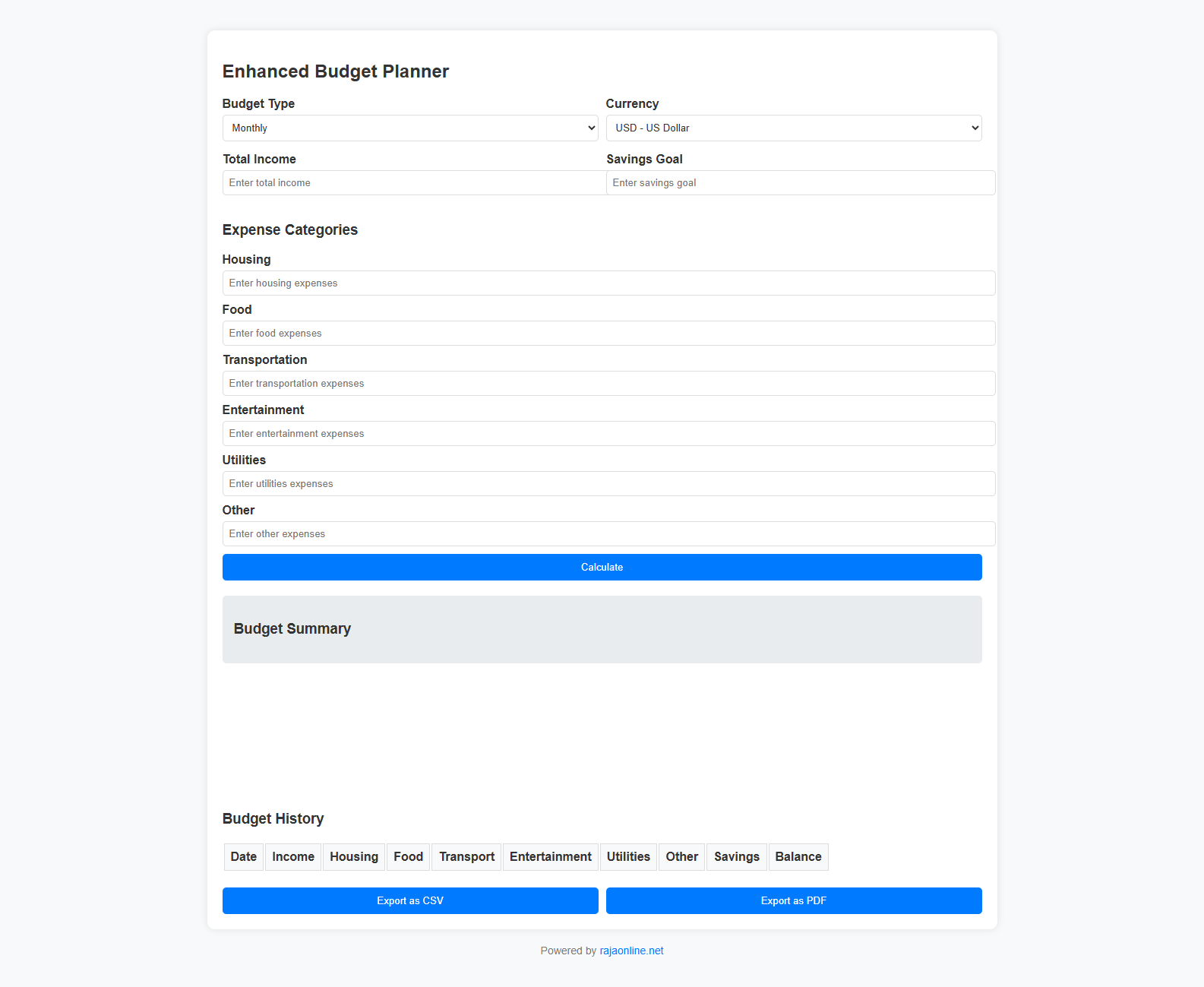Click the Entertainment column header in history

point(551,856)
